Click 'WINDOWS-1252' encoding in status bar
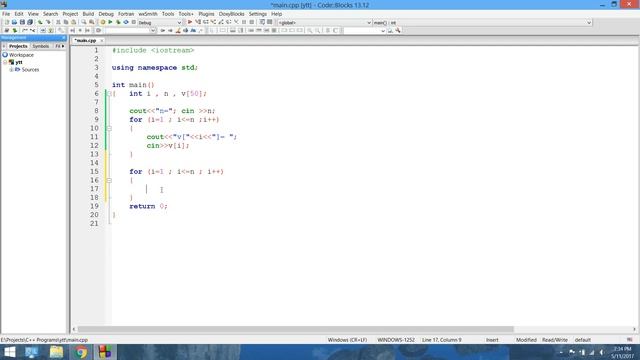This screenshot has width=640, height=360. (x=396, y=340)
